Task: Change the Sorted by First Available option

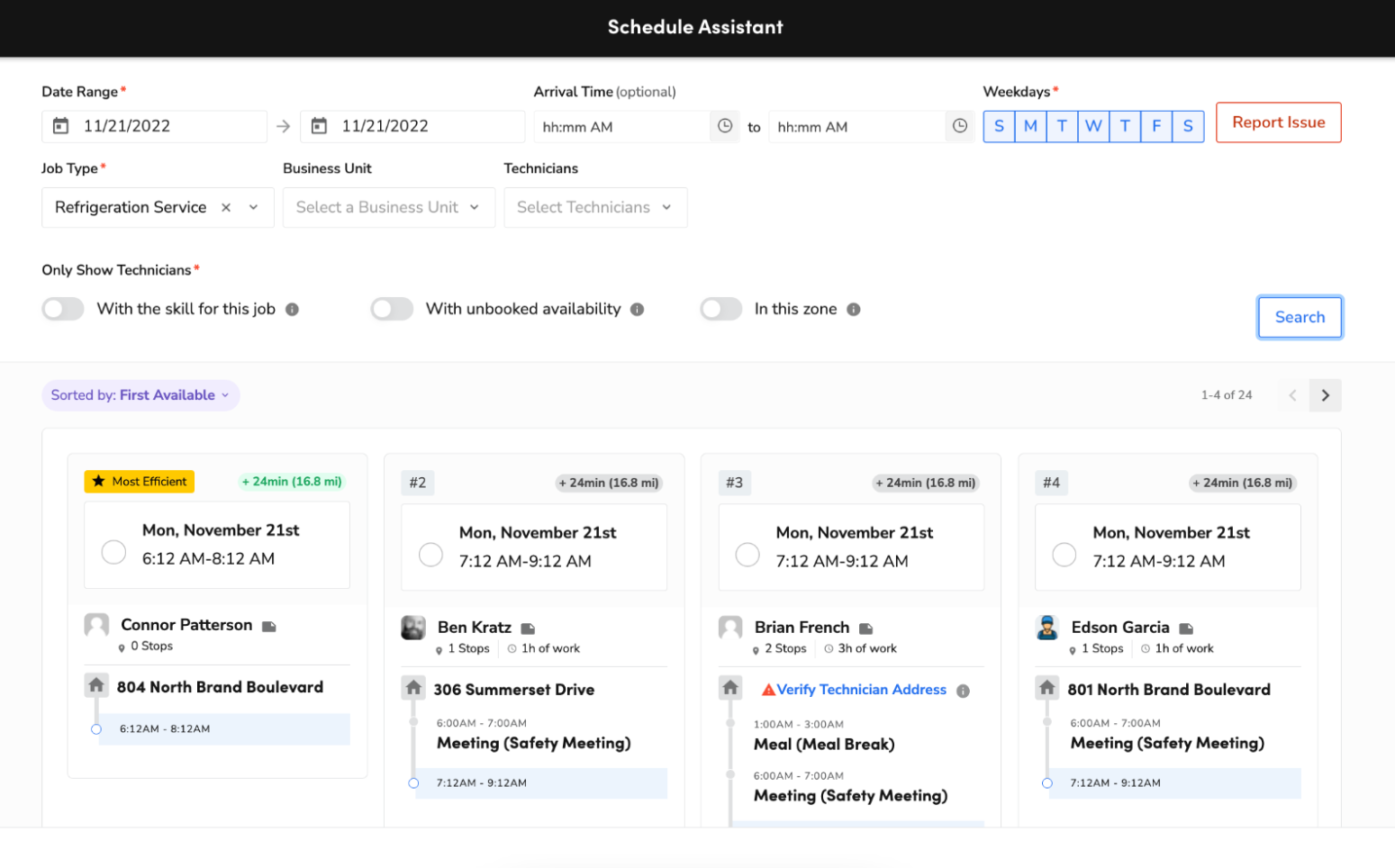Action: [x=140, y=394]
